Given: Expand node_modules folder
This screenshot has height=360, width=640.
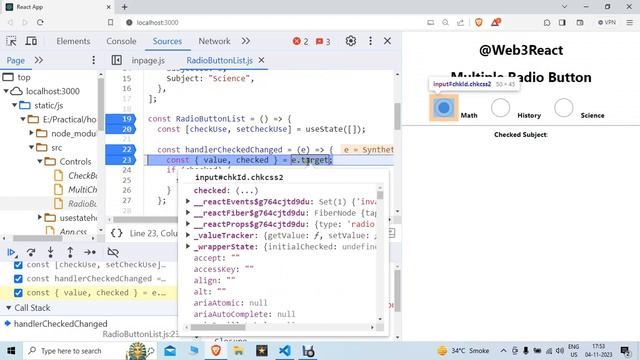Looking at the screenshot, I should (31, 133).
